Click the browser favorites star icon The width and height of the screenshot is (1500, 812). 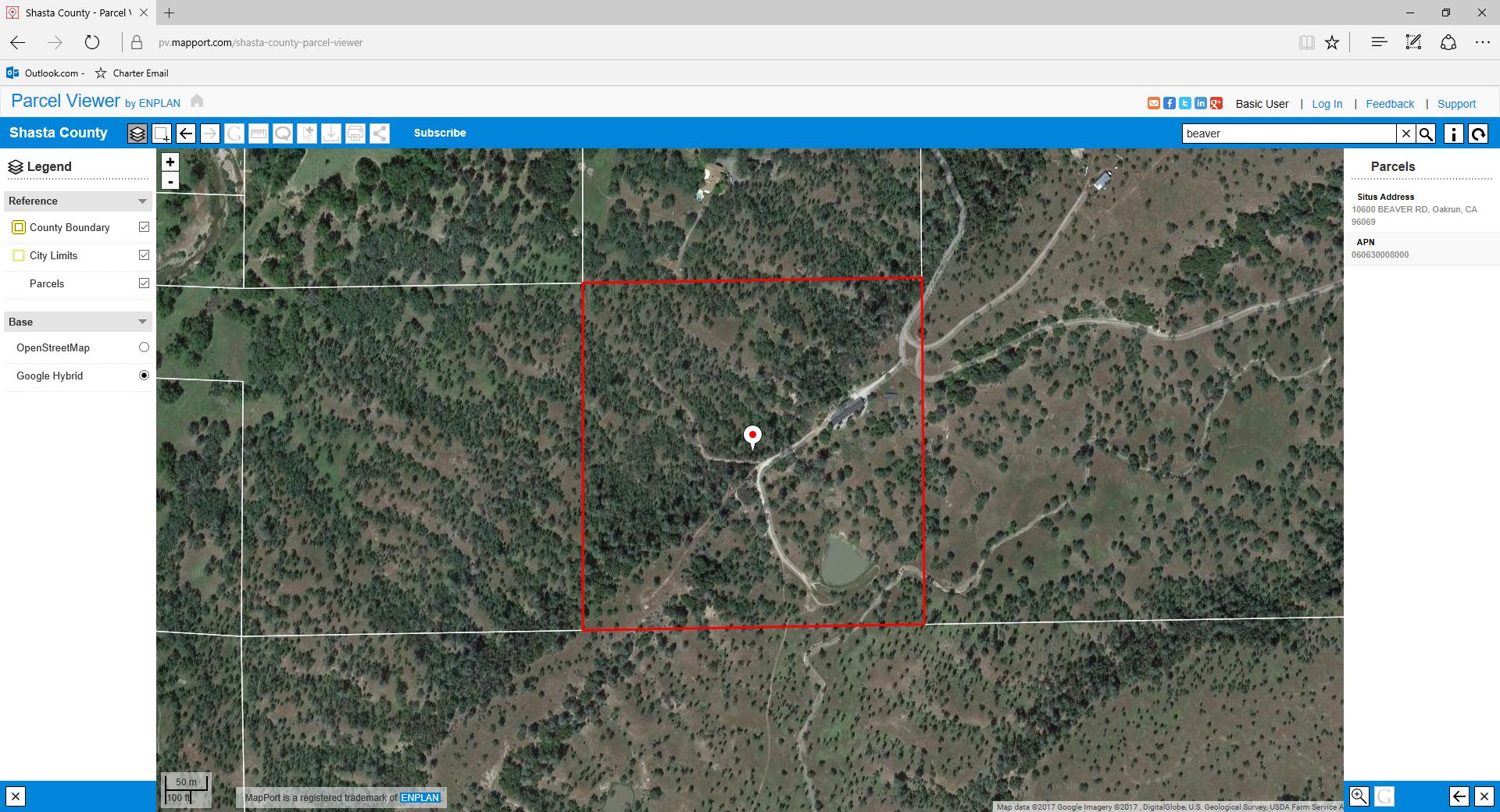pos(1332,43)
